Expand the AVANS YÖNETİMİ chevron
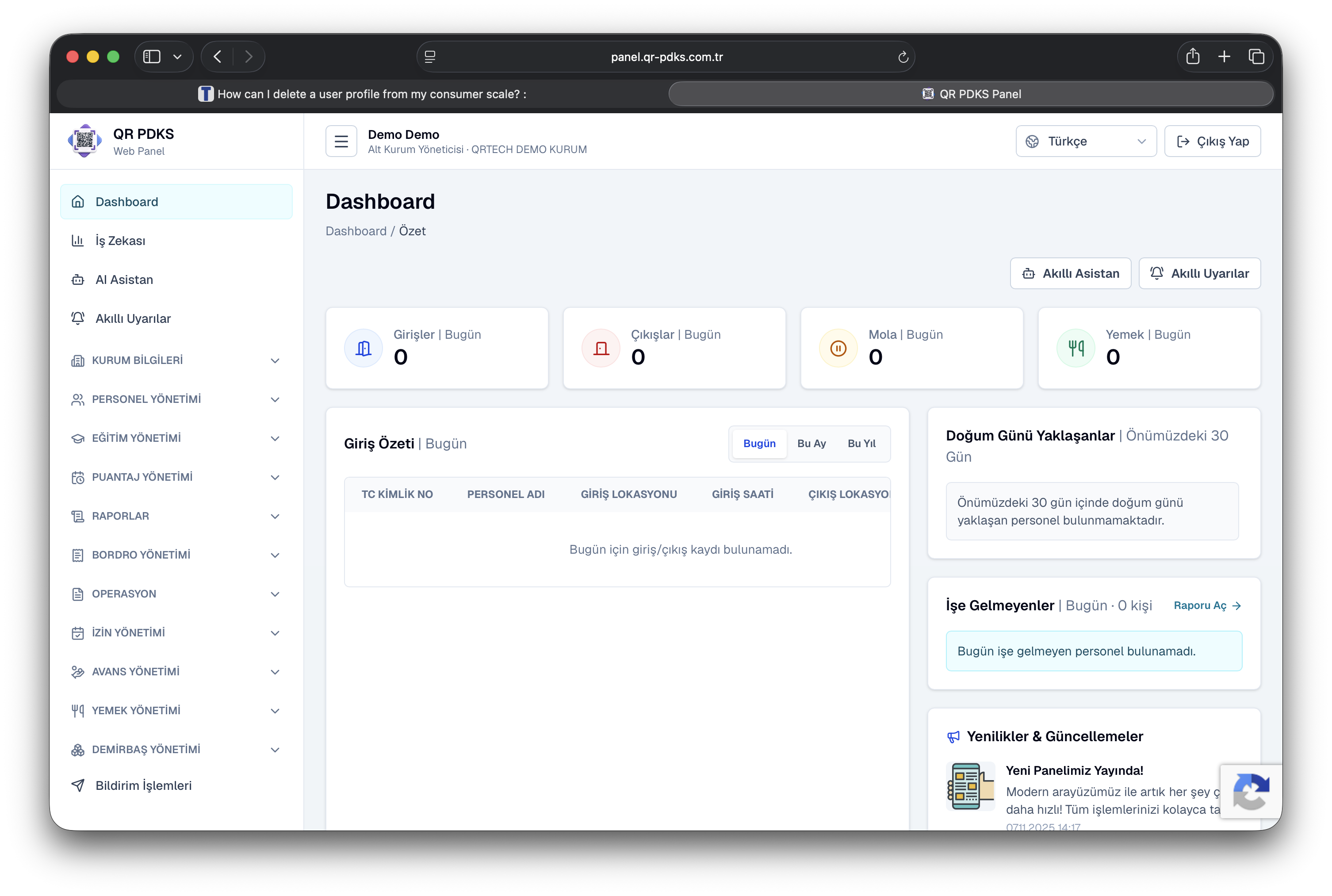This screenshot has width=1332, height=896. pyautogui.click(x=275, y=671)
